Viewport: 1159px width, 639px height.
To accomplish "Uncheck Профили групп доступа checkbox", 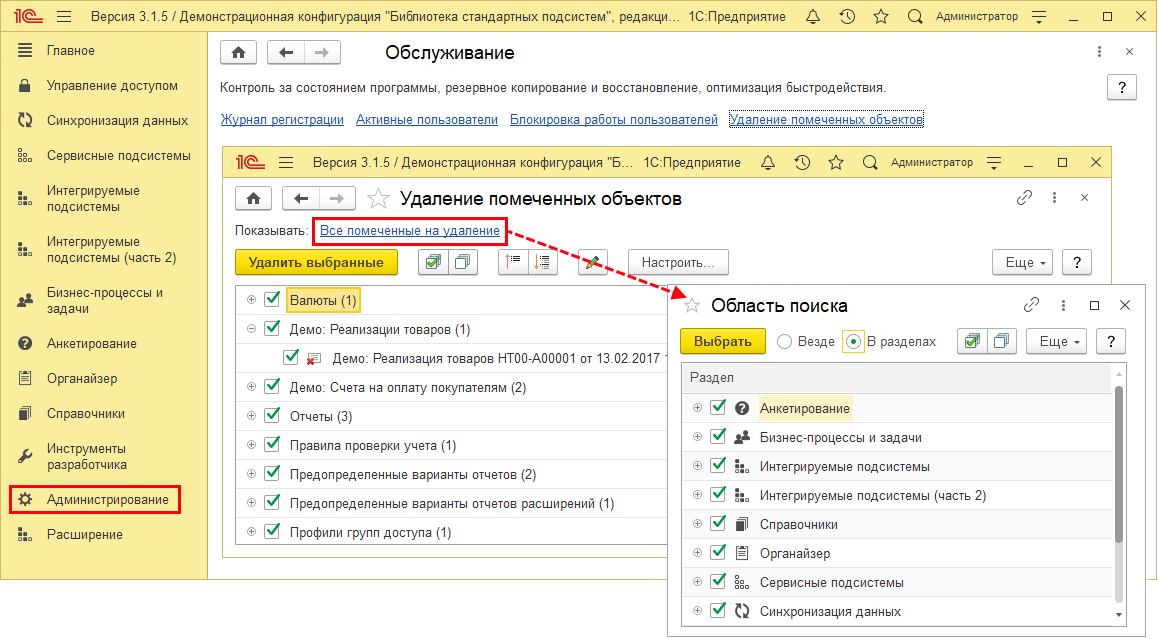I will 272,532.
